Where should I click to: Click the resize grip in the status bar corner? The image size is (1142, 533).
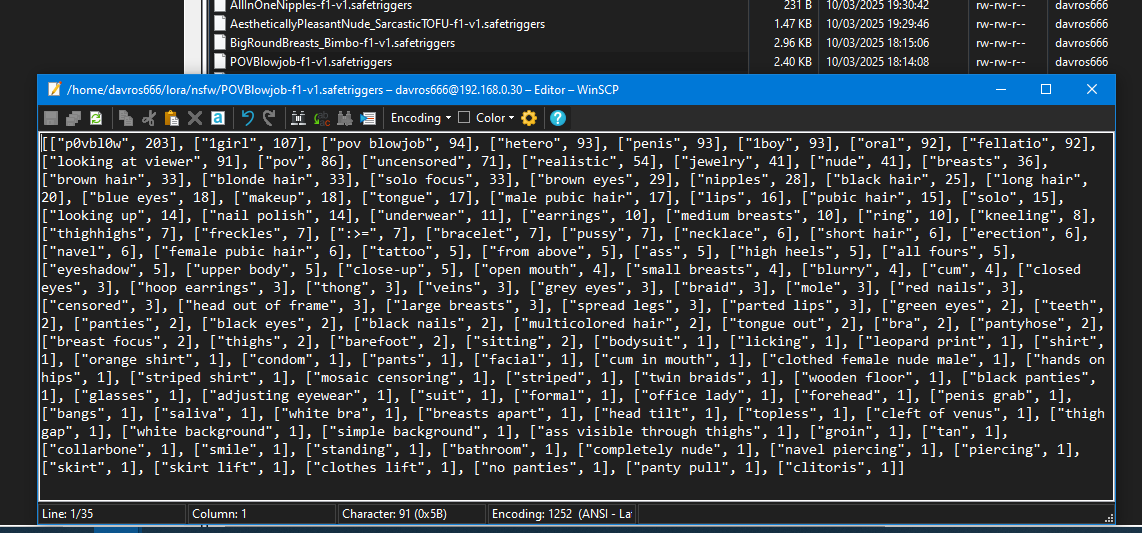1108,517
